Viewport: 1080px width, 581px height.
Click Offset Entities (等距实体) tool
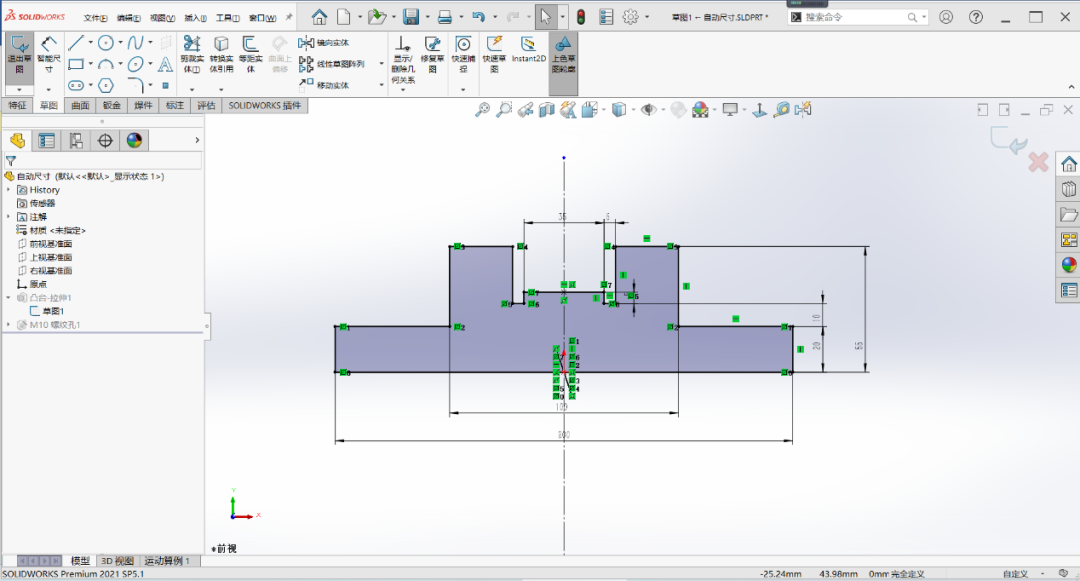(x=250, y=54)
